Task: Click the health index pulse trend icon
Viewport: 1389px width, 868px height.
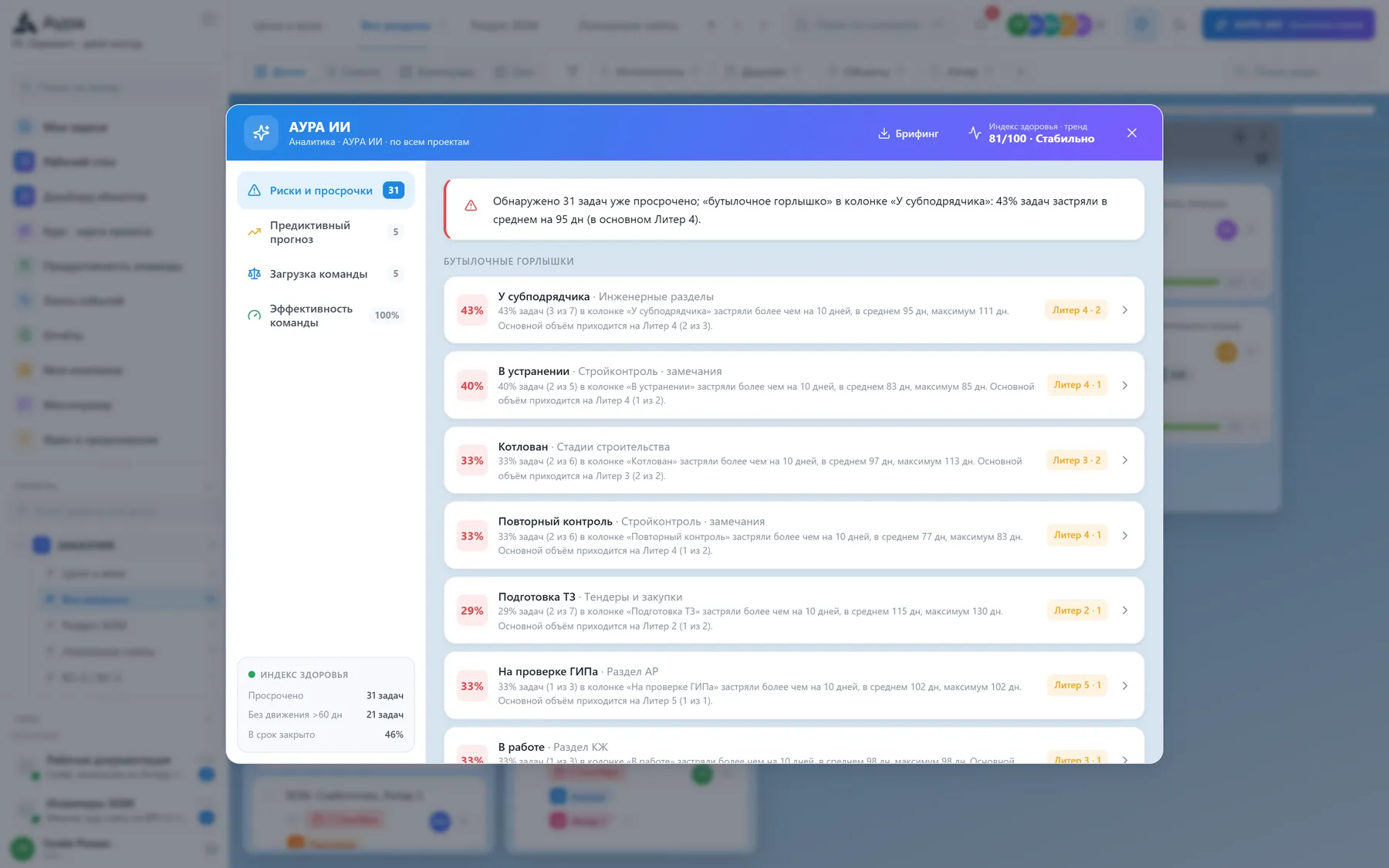Action: click(x=975, y=133)
